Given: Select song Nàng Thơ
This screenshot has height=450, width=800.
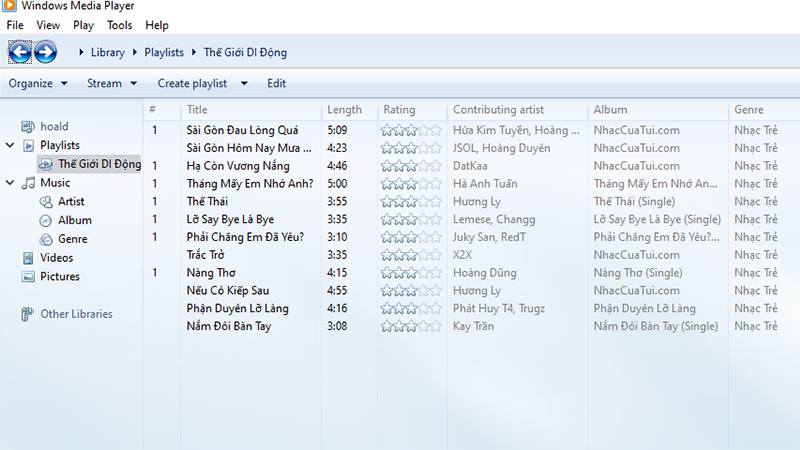Looking at the screenshot, I should [211, 272].
